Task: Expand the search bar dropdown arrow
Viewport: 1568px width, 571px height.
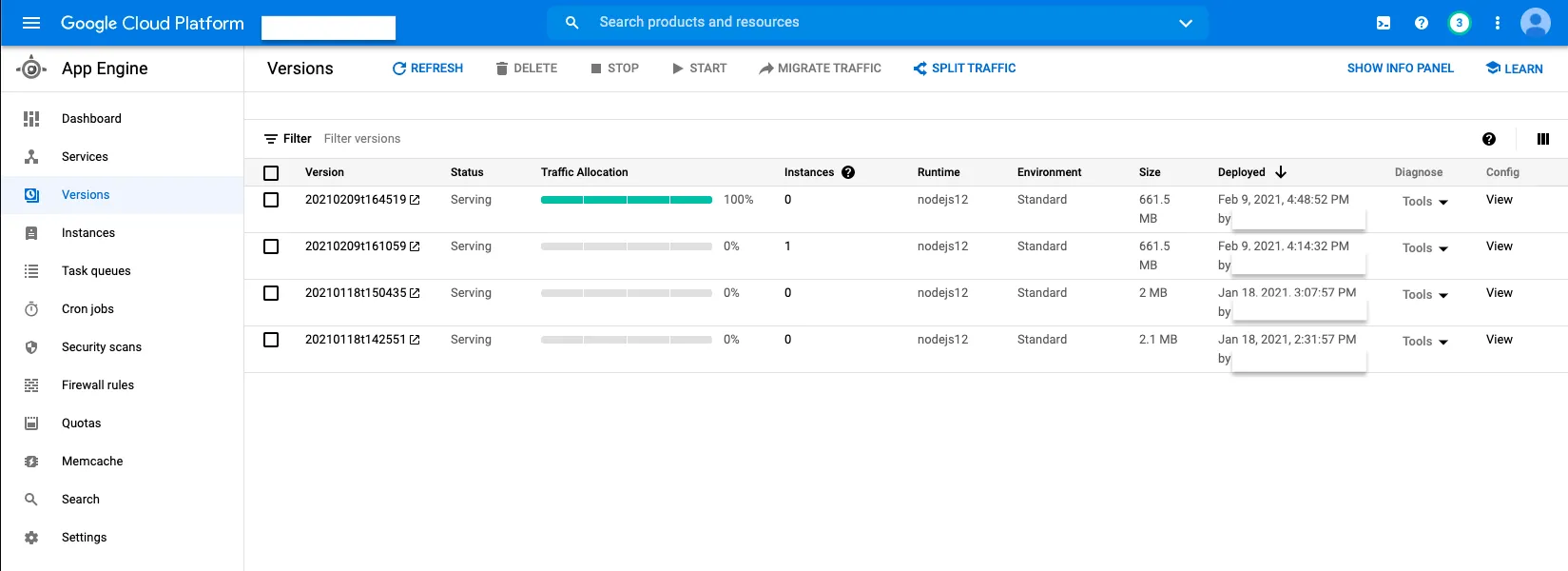Action: (1186, 23)
